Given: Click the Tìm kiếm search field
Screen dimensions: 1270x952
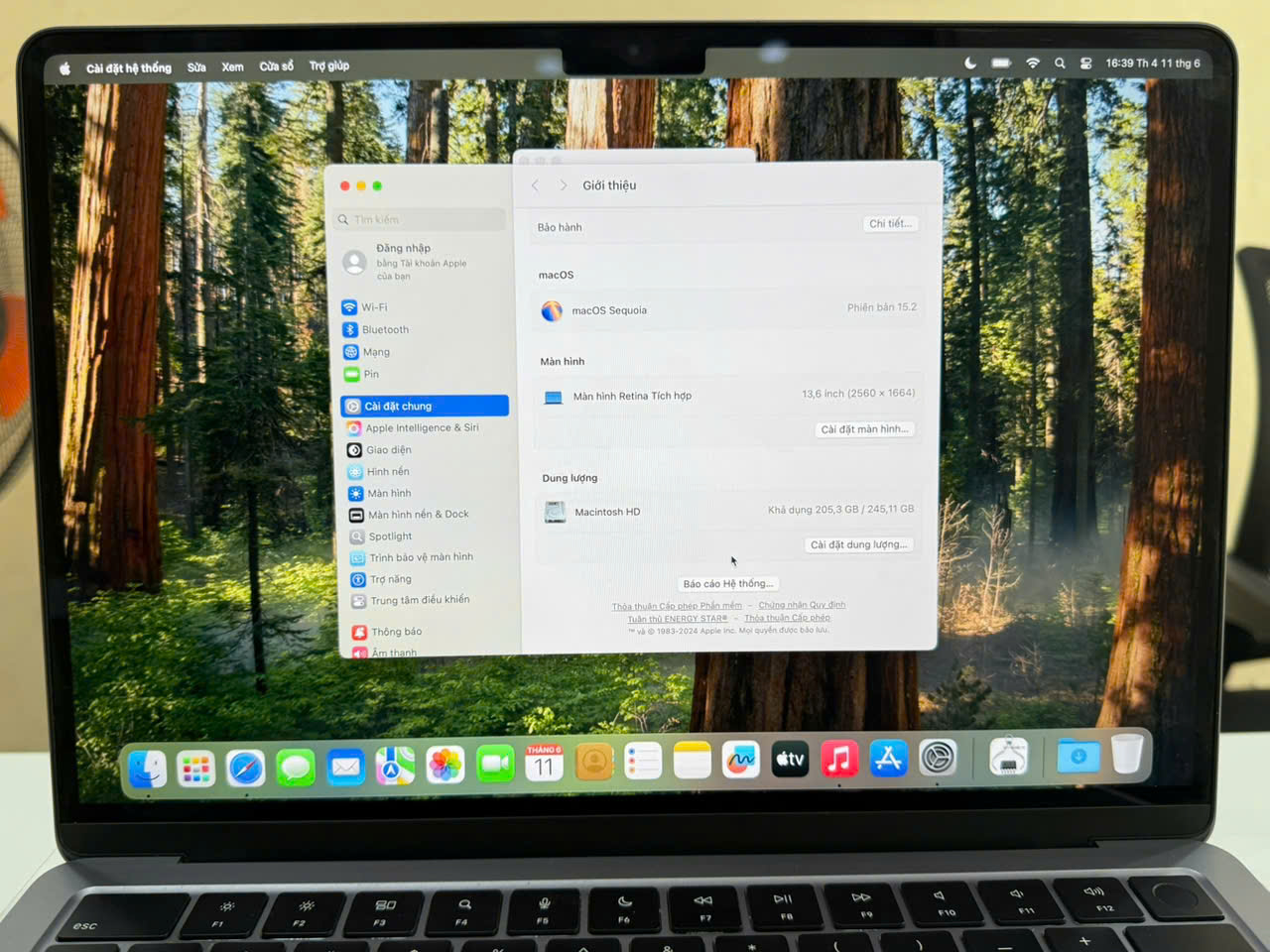Looking at the screenshot, I should 421,219.
